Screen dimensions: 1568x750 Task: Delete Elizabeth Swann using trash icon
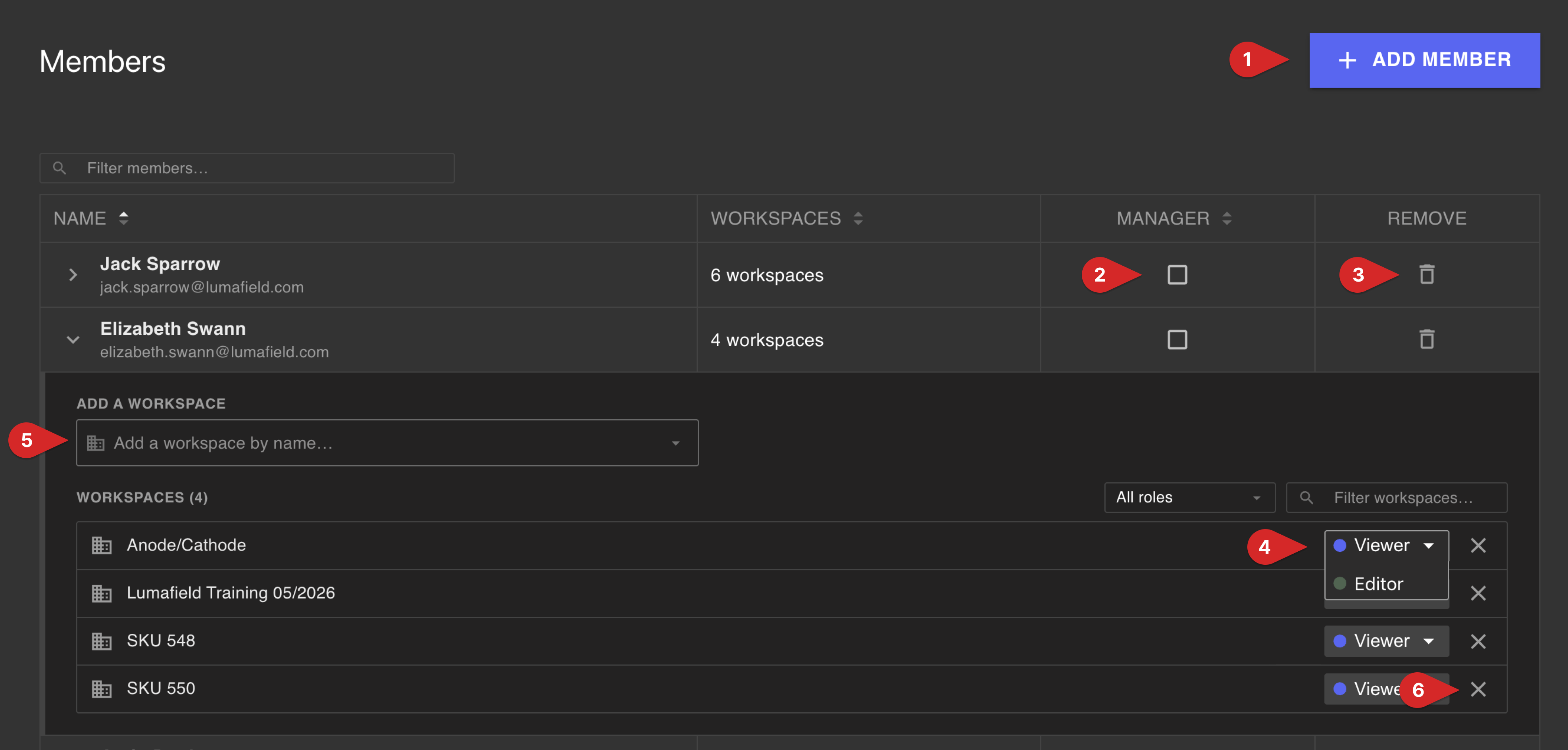(1427, 340)
